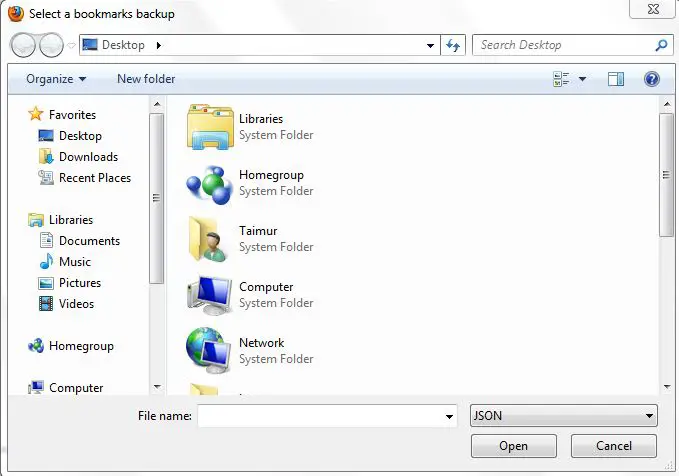This screenshot has width=679, height=476.
Task: Click Libraries label in file list
Action: coord(261,119)
